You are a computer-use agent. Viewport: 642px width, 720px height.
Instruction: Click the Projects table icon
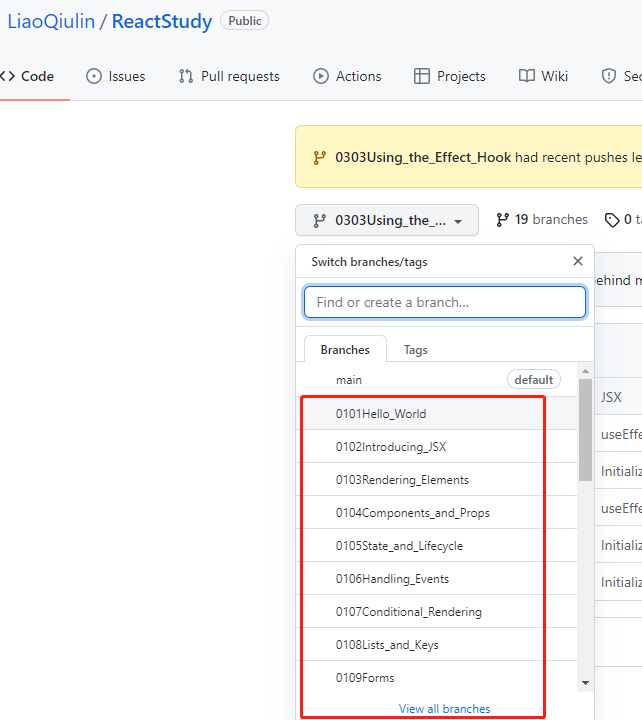(422, 76)
